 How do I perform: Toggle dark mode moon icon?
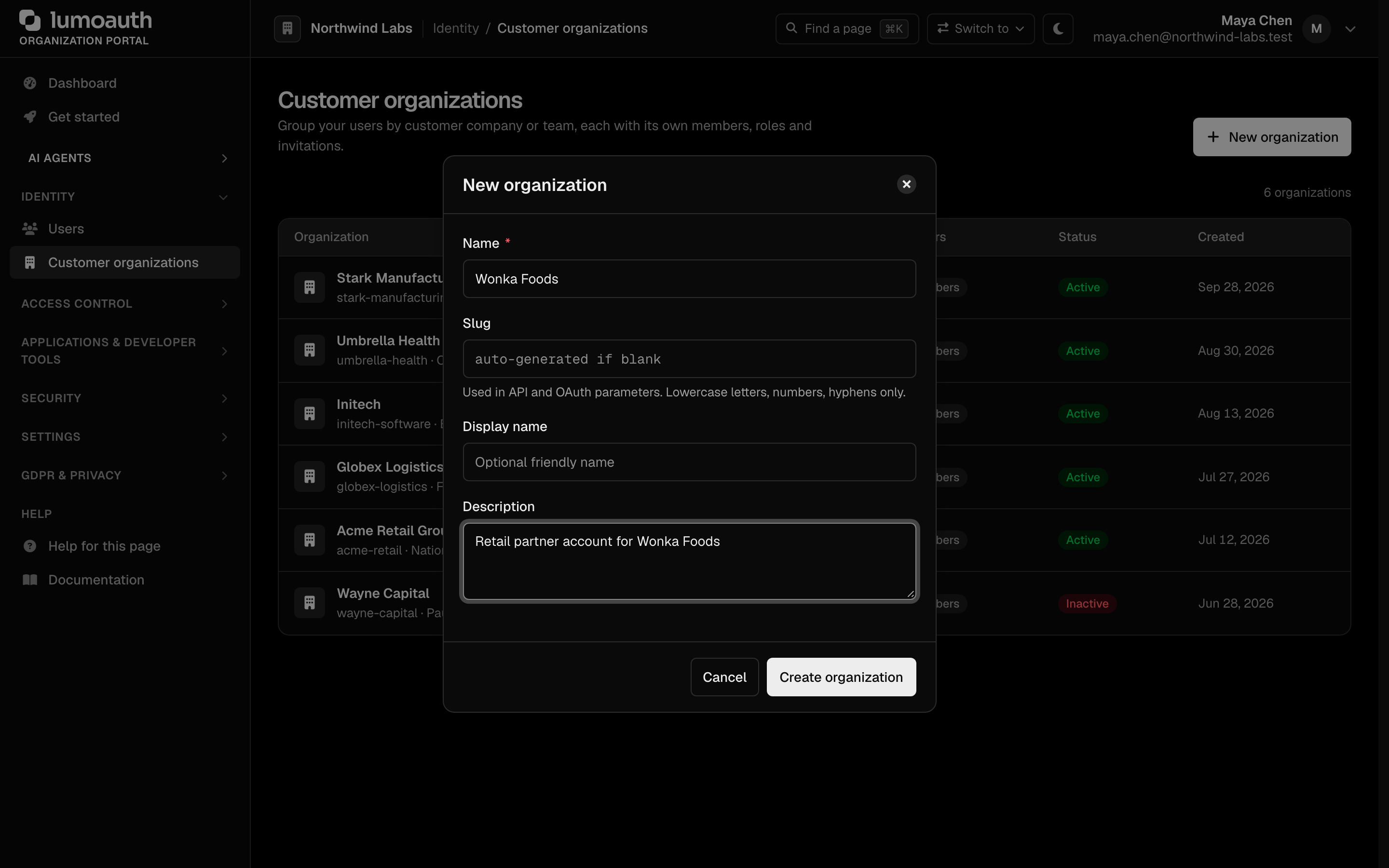click(x=1058, y=28)
